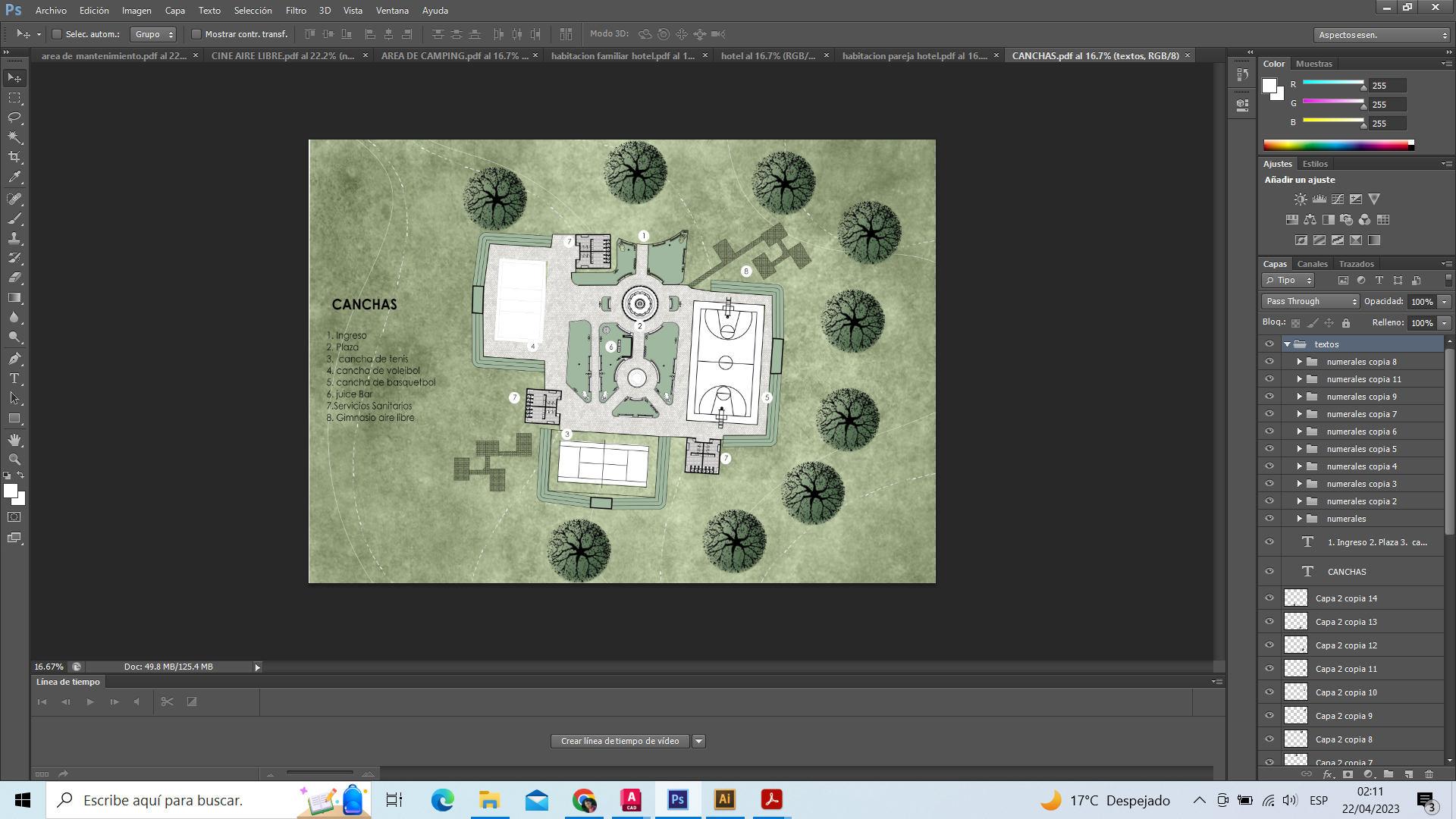The height and width of the screenshot is (819, 1456).
Task: Select the Lasso tool
Action: click(14, 118)
